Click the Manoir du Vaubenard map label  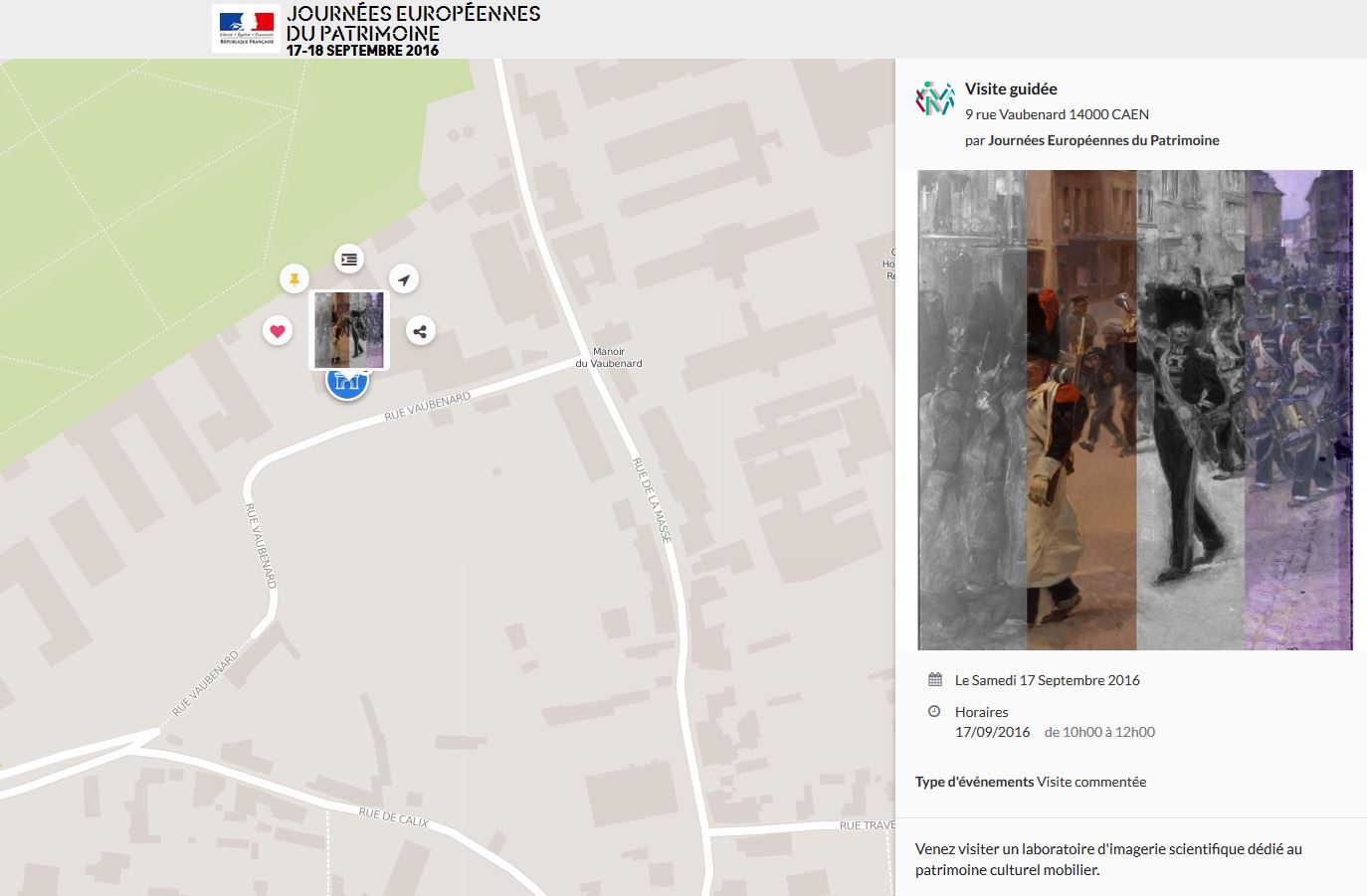[609, 357]
